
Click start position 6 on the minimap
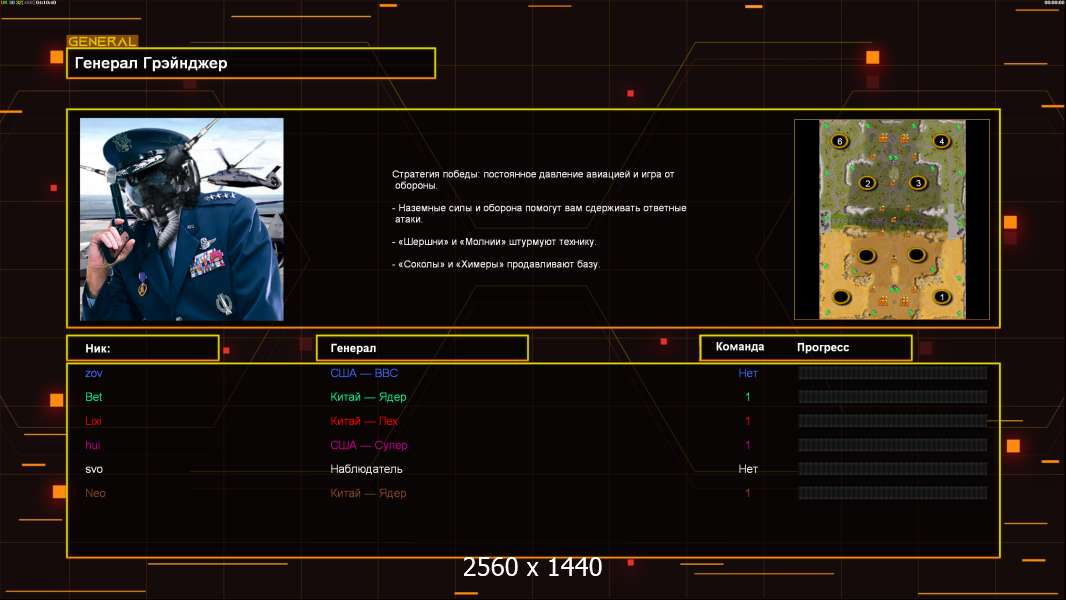point(839,141)
